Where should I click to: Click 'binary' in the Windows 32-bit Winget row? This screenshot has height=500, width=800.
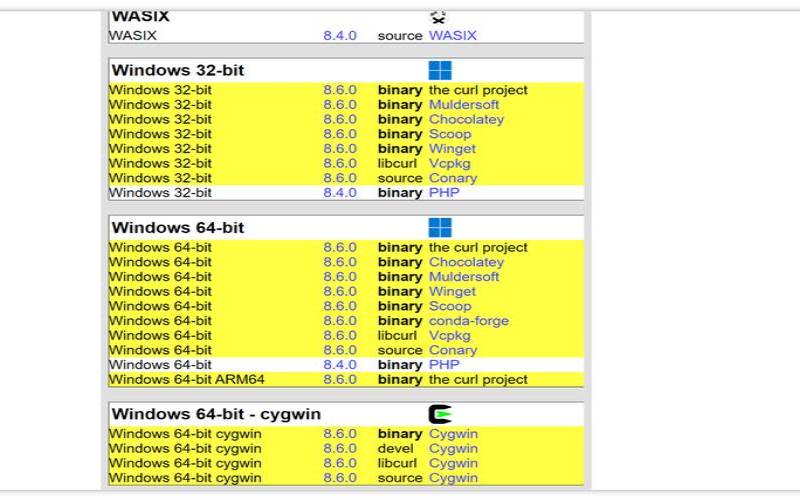point(400,149)
